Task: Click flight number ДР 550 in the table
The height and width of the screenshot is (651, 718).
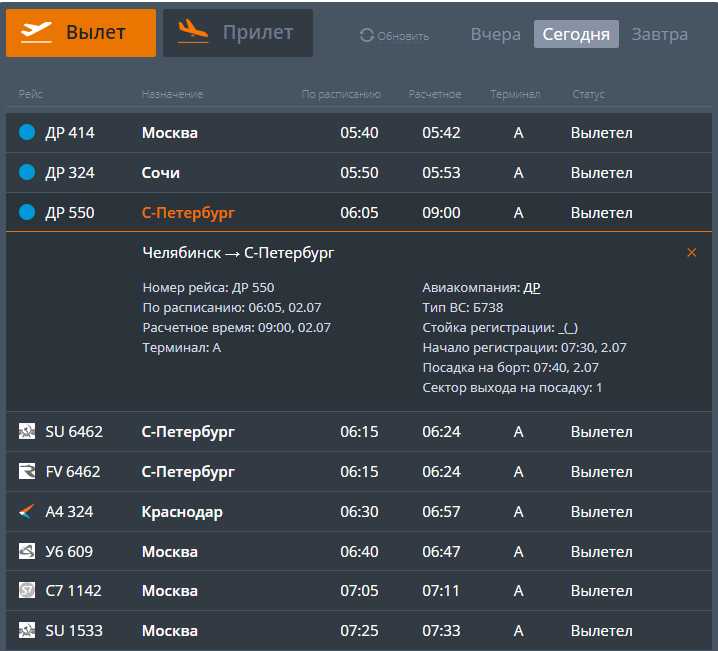Action: tap(70, 213)
